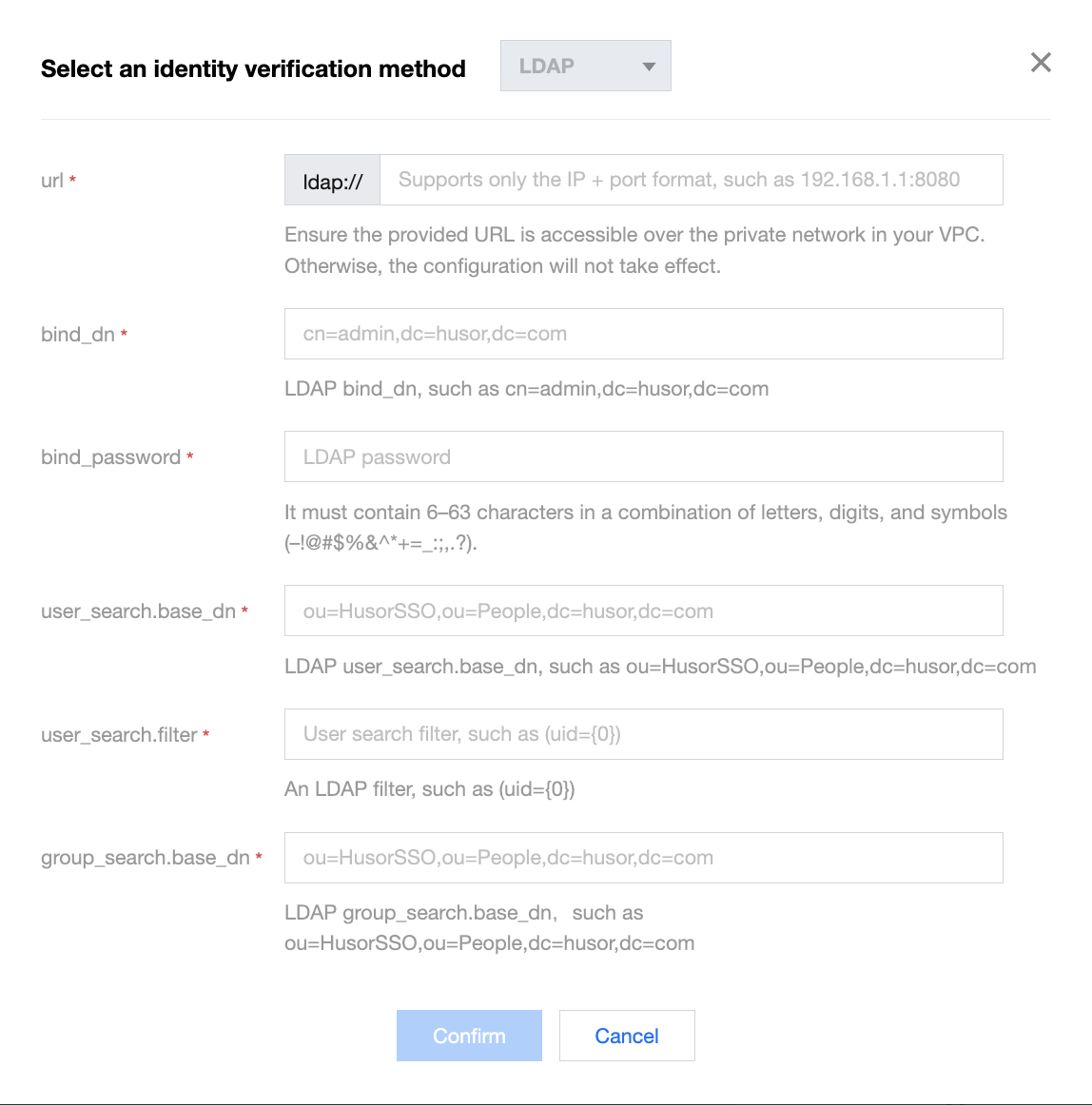The height and width of the screenshot is (1105, 1092).
Task: Click the url address input field
Action: point(691,180)
